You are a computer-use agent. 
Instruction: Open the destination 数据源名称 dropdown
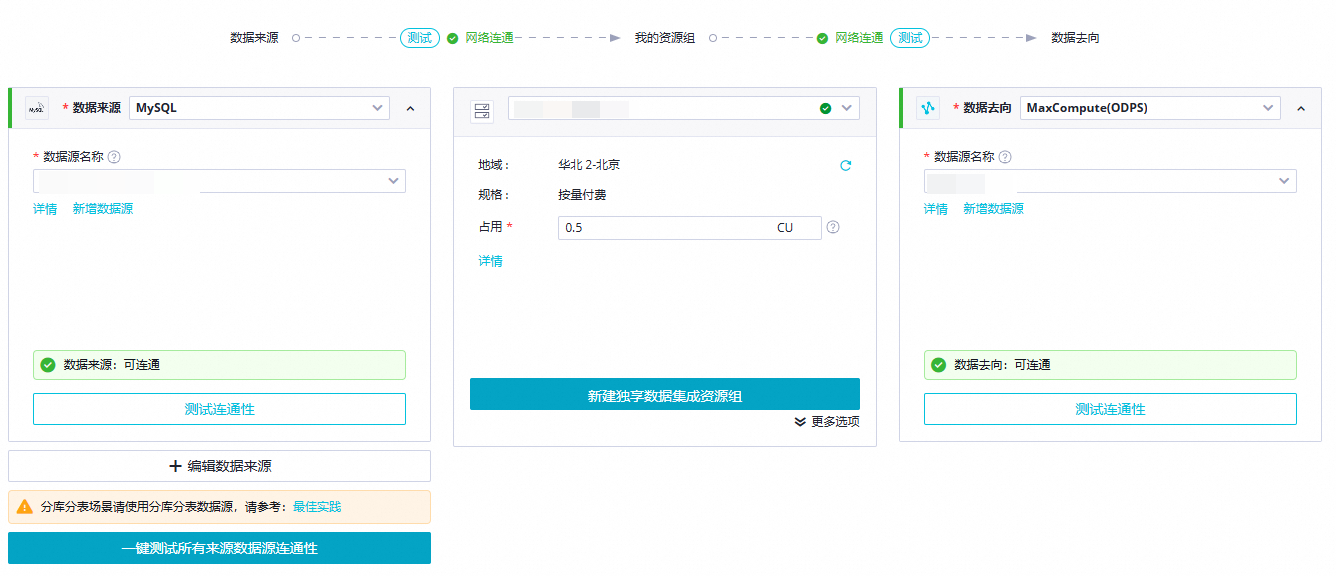[x=1110, y=181]
